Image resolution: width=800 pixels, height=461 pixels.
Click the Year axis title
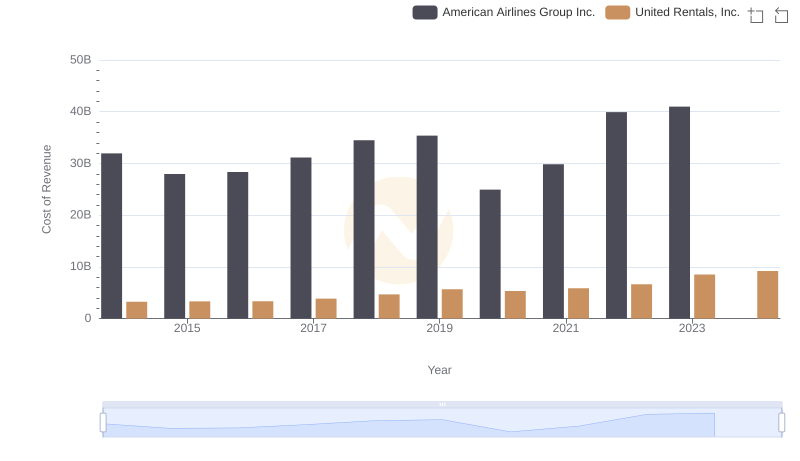(x=439, y=370)
